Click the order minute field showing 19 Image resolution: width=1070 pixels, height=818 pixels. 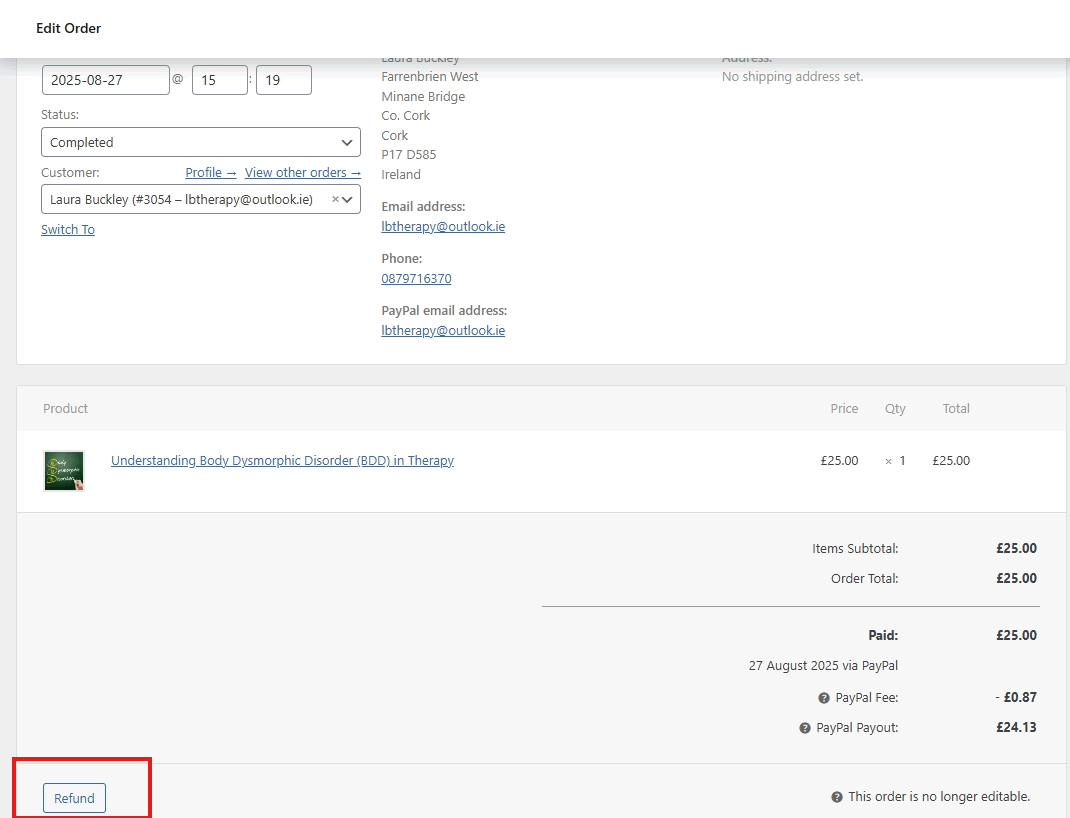click(x=284, y=80)
